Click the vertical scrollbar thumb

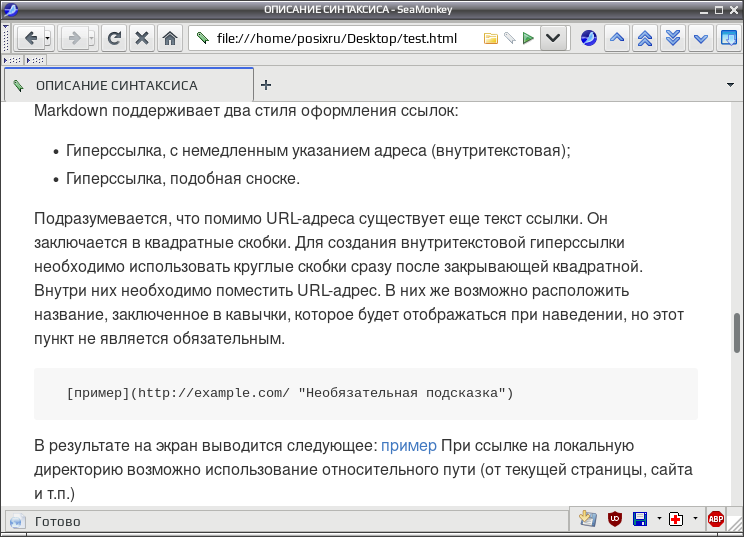tap(737, 333)
